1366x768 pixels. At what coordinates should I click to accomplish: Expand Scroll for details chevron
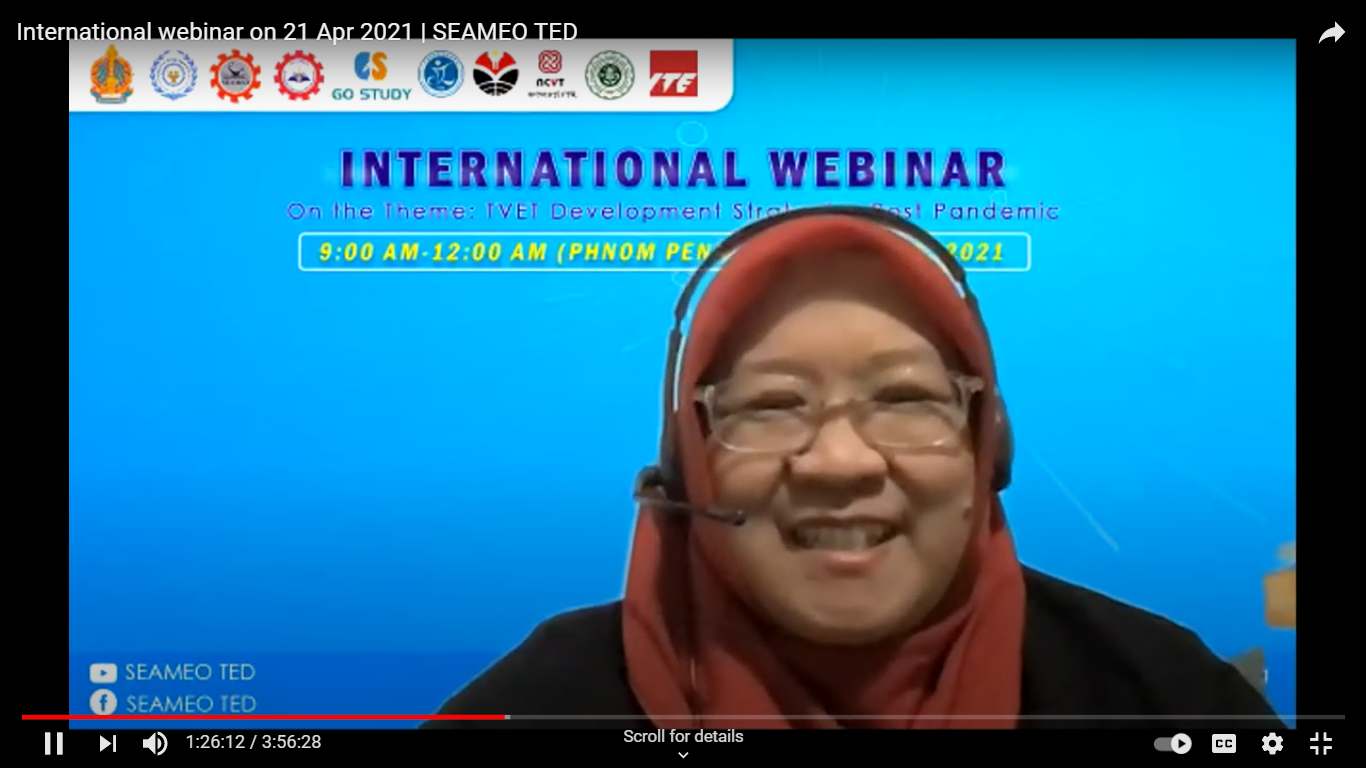coord(683,755)
